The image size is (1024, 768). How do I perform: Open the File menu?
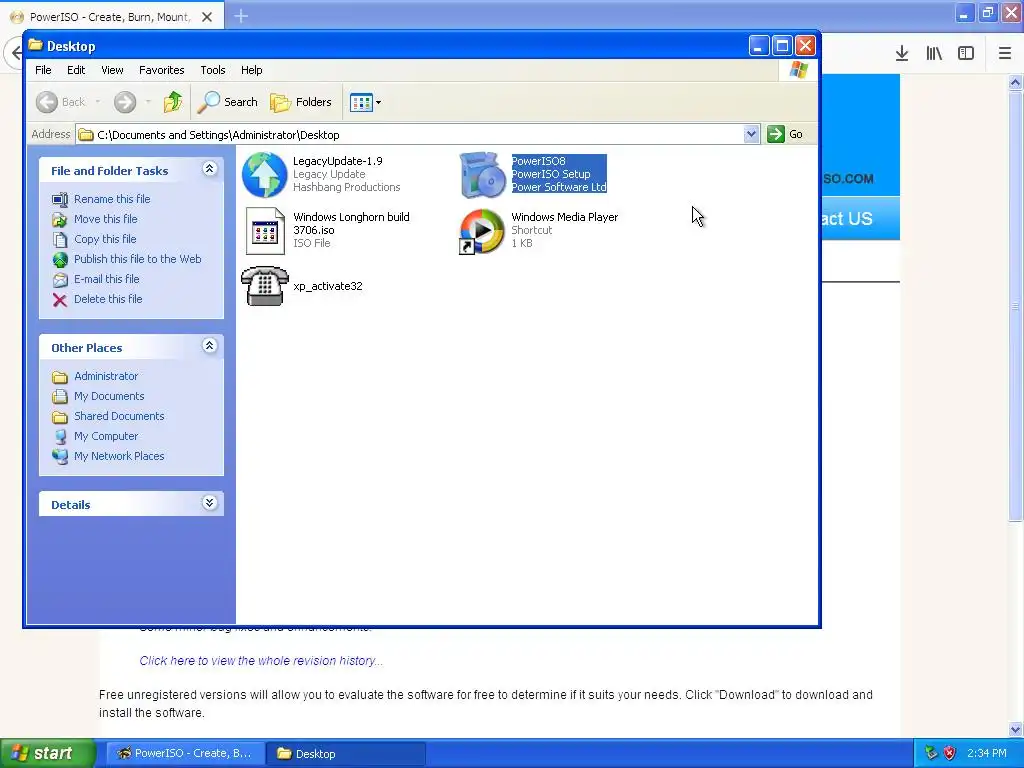[x=43, y=70]
